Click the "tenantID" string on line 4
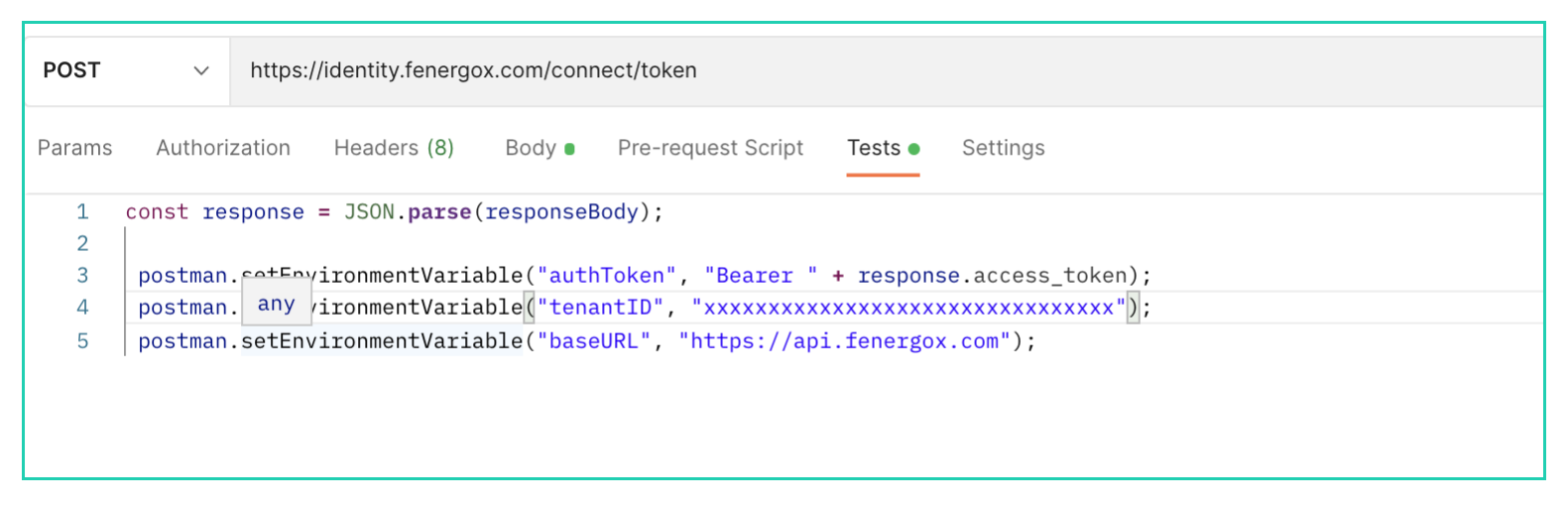The height and width of the screenshot is (510, 1568). tap(600, 308)
